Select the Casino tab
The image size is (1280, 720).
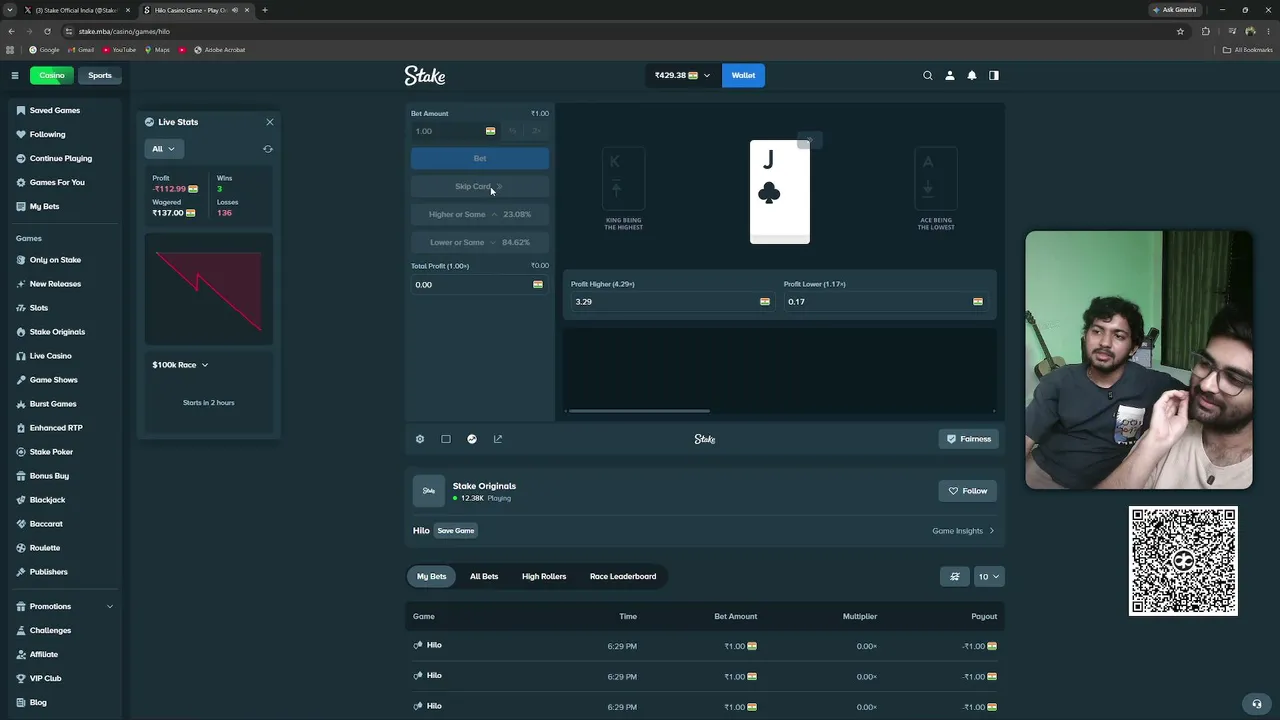(x=52, y=75)
